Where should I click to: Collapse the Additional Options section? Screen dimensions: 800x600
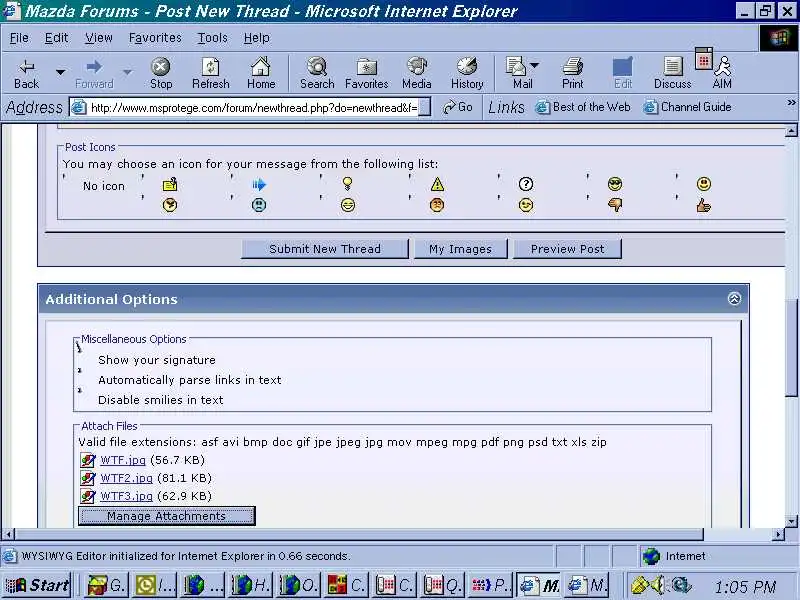click(x=734, y=299)
